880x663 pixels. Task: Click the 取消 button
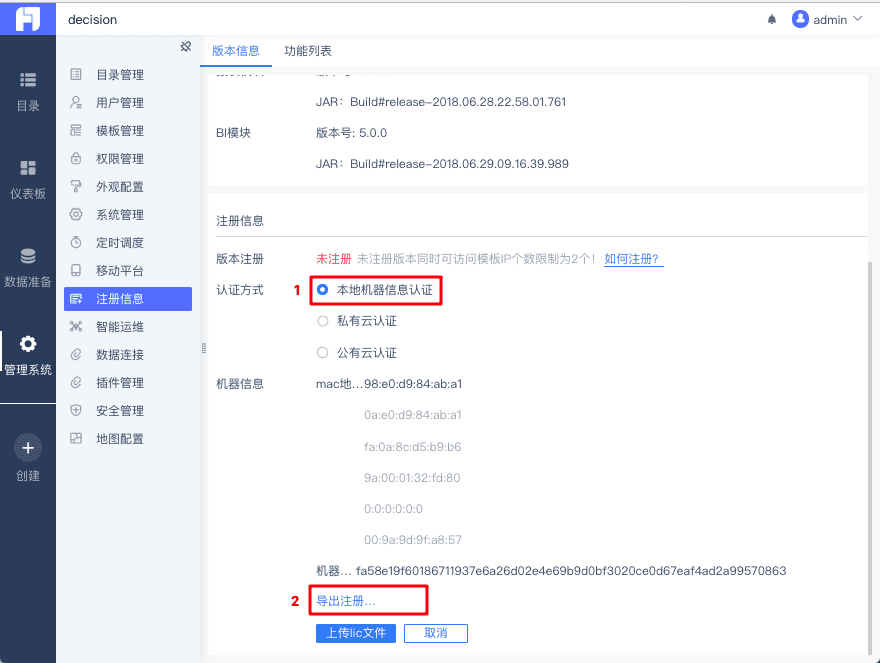click(x=436, y=633)
